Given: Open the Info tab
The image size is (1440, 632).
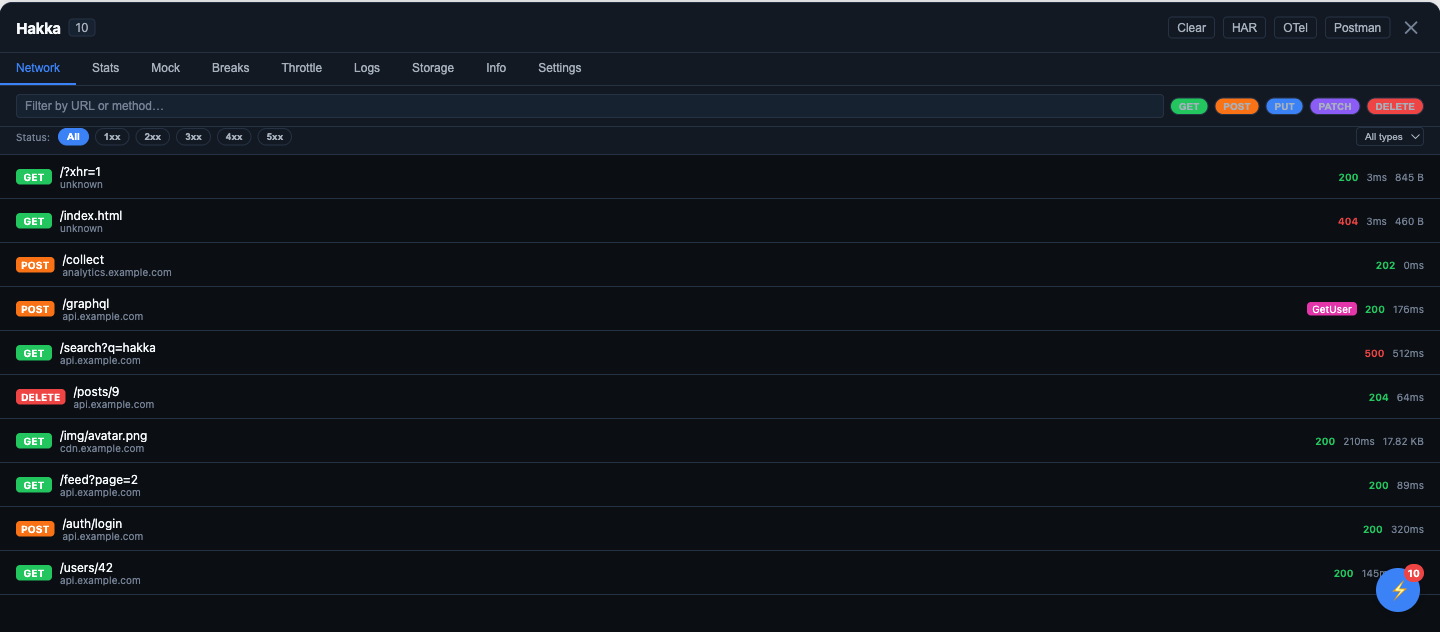Looking at the screenshot, I should tap(496, 68).
